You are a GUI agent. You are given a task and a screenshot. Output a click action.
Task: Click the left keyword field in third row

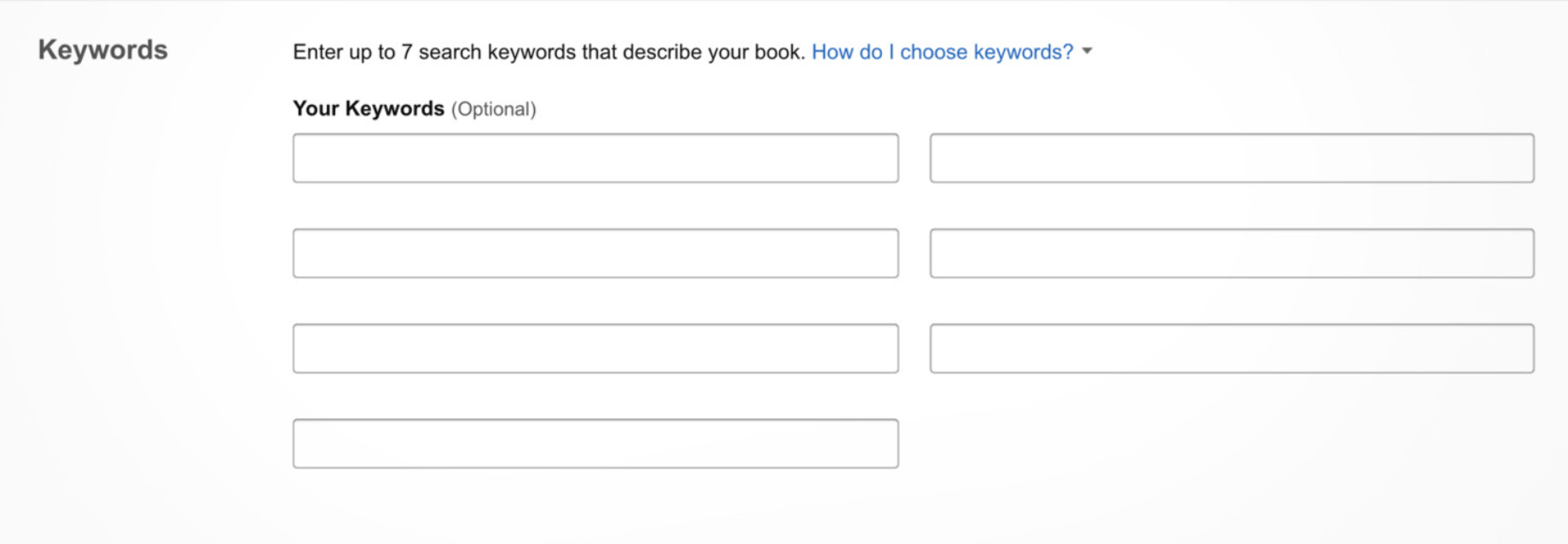pyautogui.click(x=595, y=348)
